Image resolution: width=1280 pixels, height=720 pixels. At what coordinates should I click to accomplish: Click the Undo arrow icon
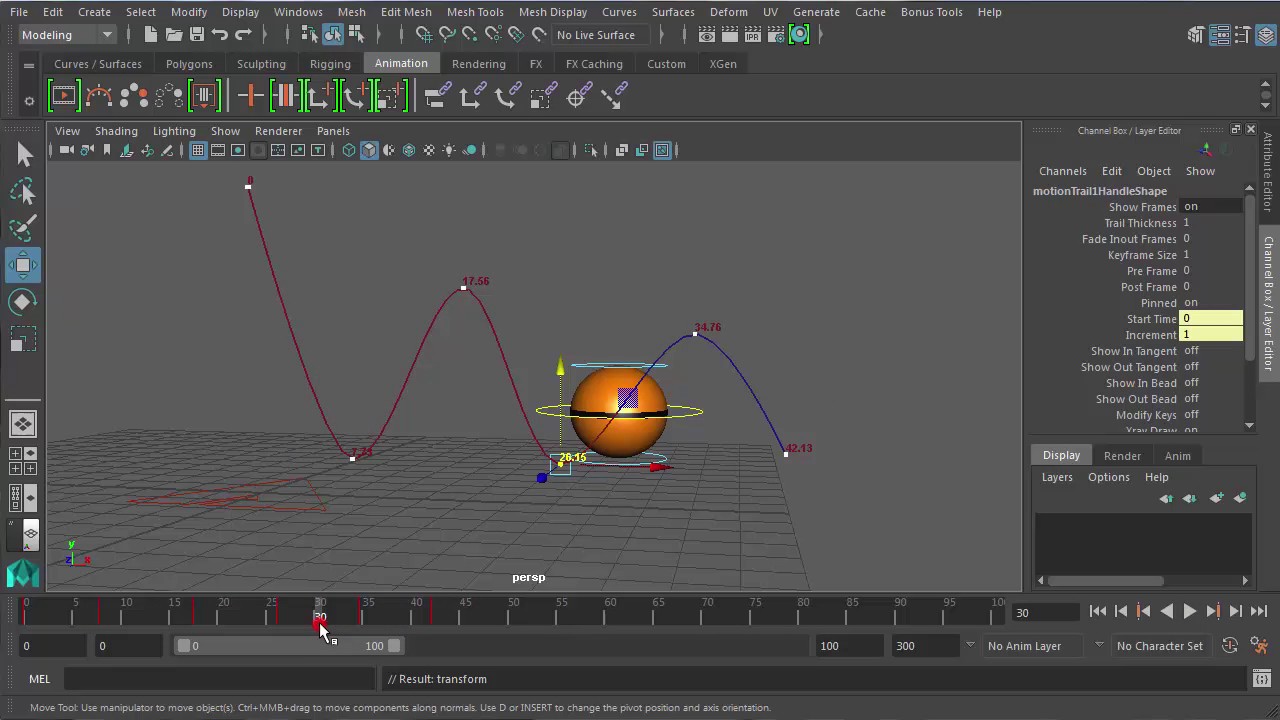point(220,35)
